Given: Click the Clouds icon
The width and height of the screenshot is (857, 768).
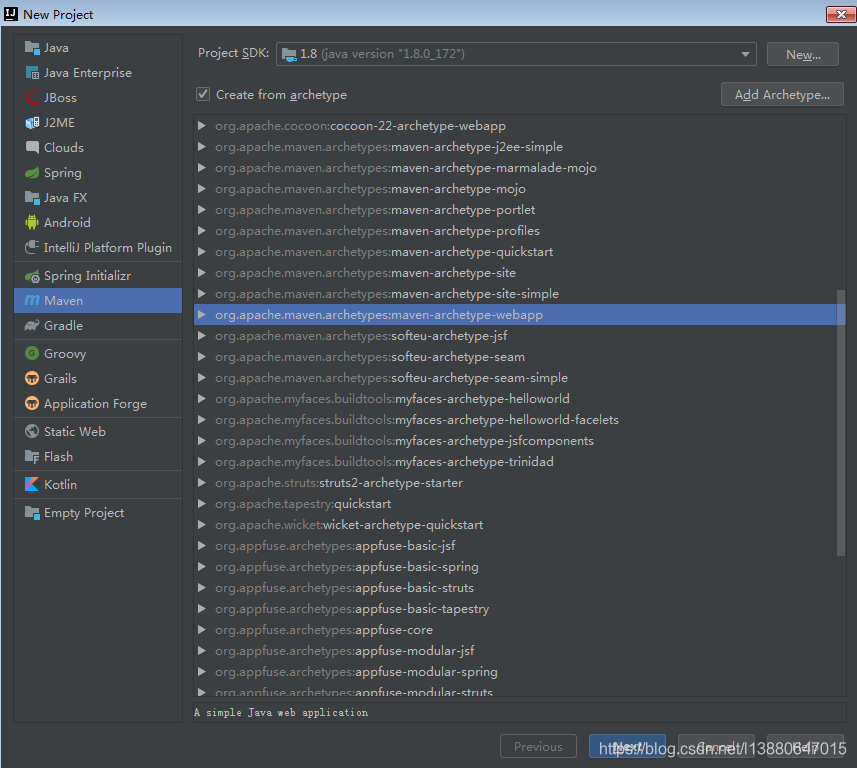Looking at the screenshot, I should tap(32, 148).
